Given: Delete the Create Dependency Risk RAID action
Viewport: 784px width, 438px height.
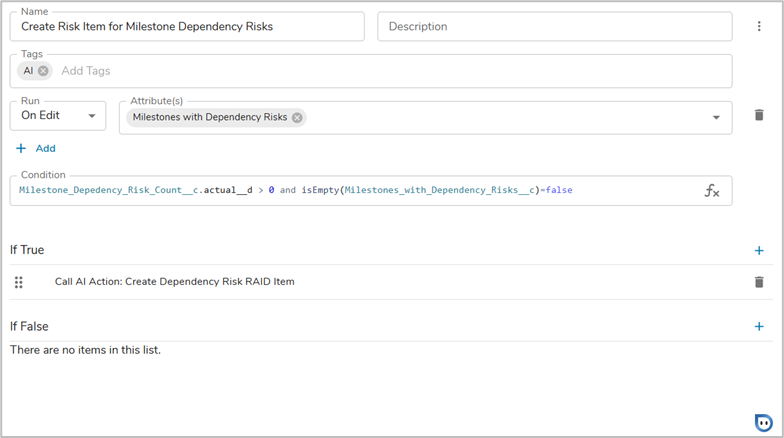Looking at the screenshot, I should click(759, 282).
